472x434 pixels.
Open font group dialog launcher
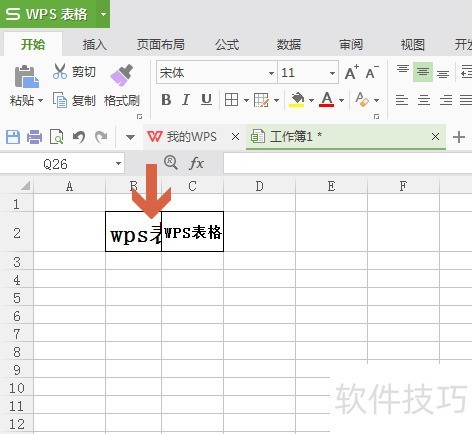[376, 116]
